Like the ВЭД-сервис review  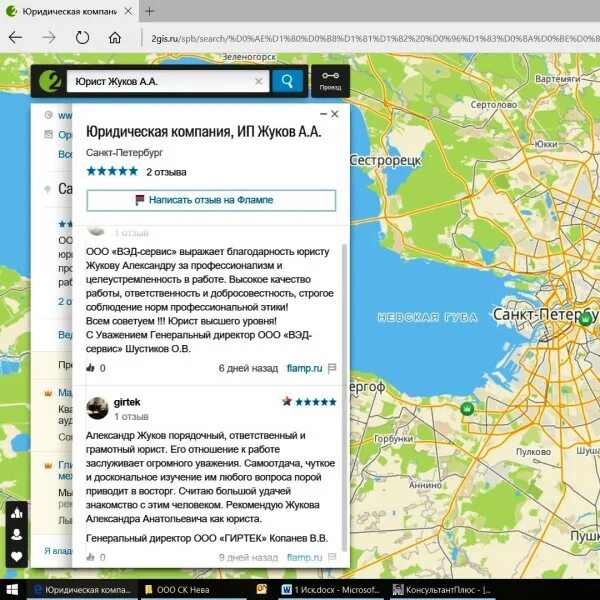pos(91,368)
